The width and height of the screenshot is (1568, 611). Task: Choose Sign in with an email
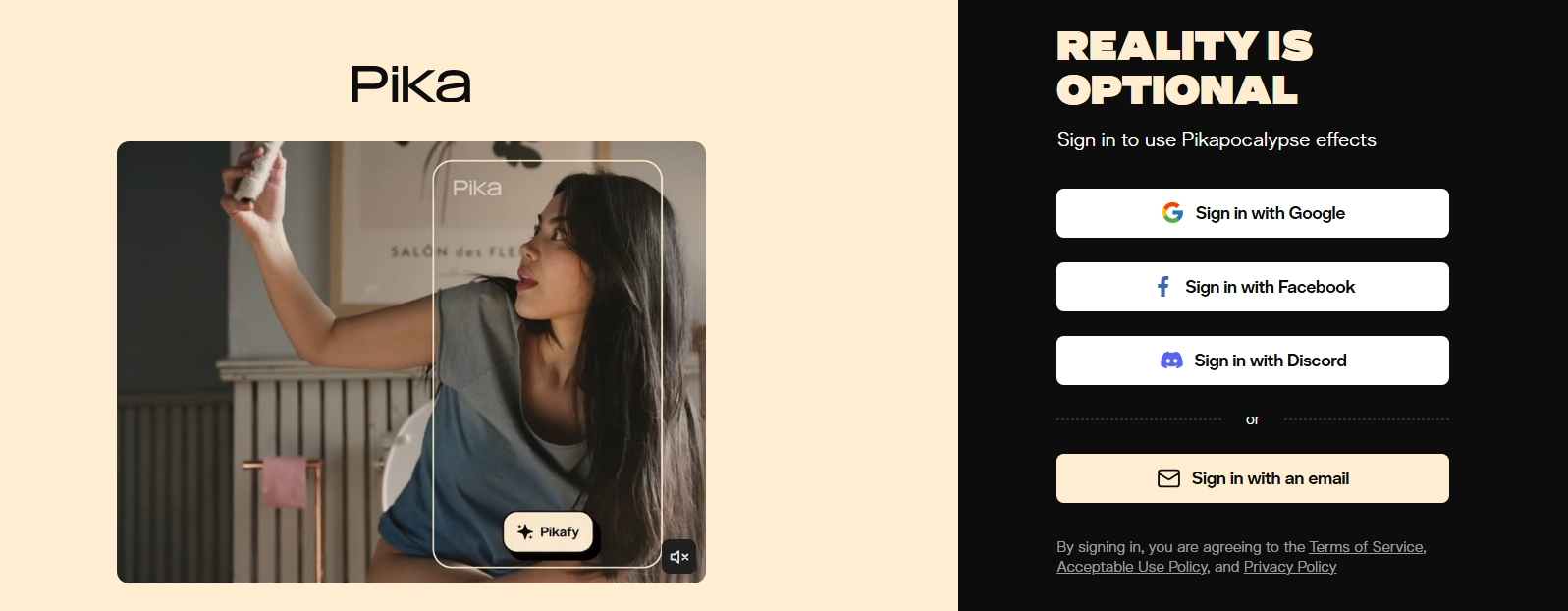point(1253,478)
